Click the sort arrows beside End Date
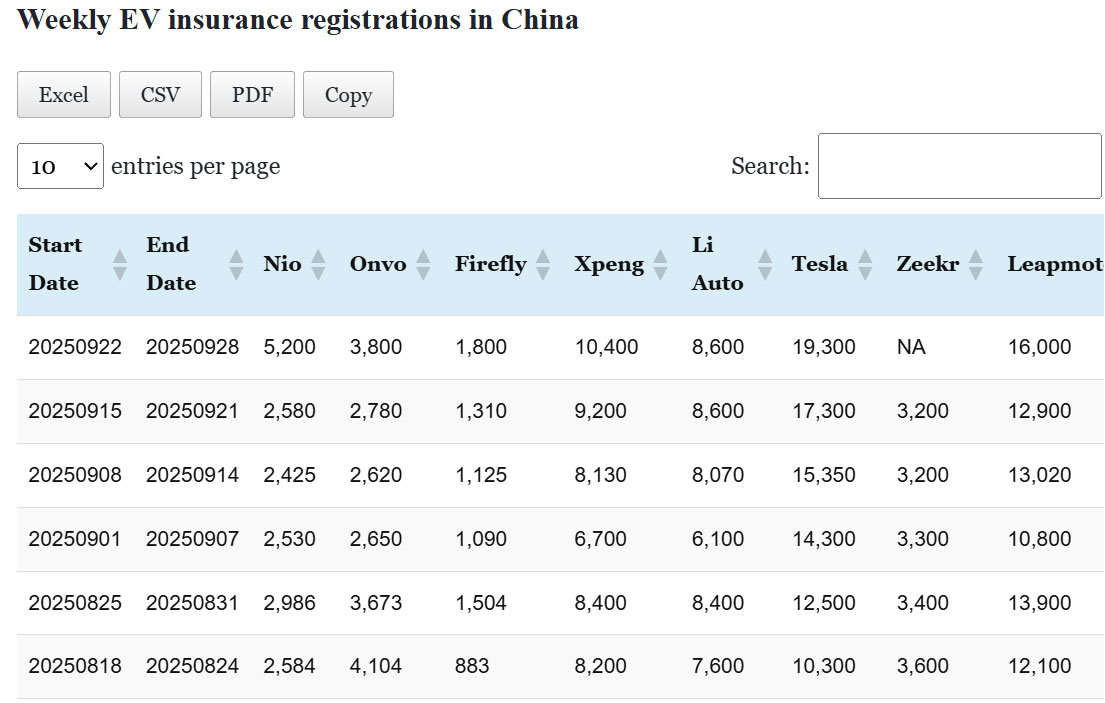 (x=236, y=265)
